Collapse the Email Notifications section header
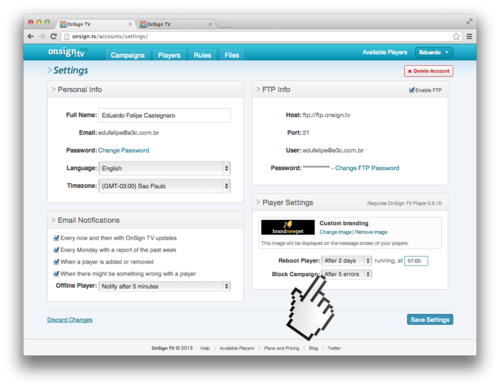500x388 pixels. pos(145,220)
